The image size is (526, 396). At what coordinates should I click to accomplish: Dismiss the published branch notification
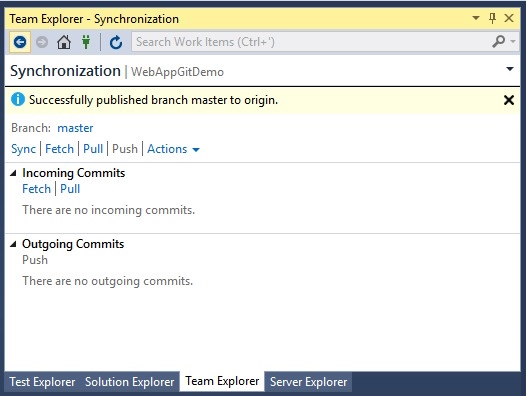point(509,100)
